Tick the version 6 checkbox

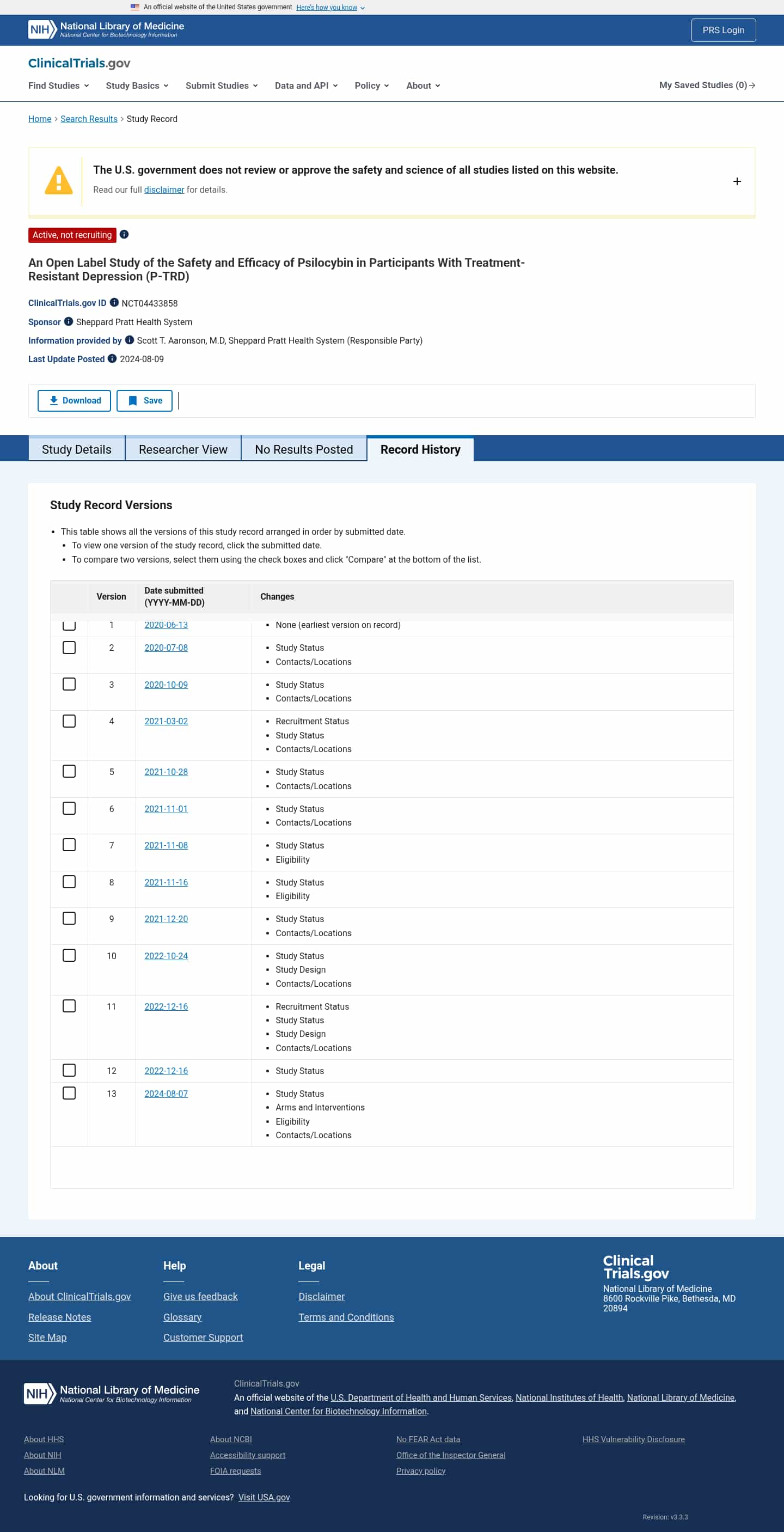pyautogui.click(x=69, y=808)
